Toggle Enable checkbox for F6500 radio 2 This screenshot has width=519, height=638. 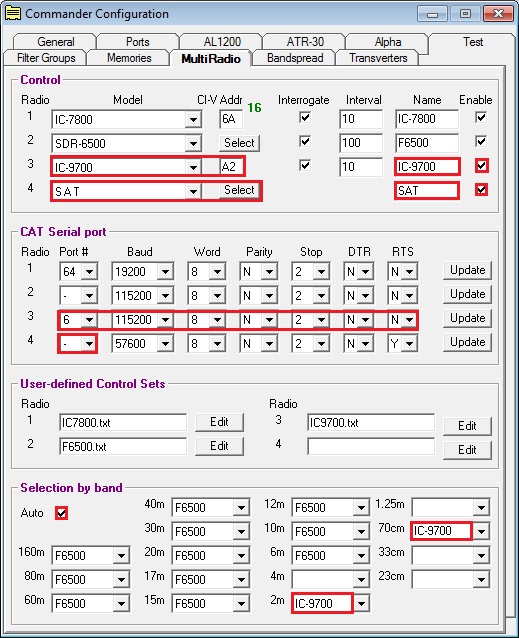pos(481,142)
